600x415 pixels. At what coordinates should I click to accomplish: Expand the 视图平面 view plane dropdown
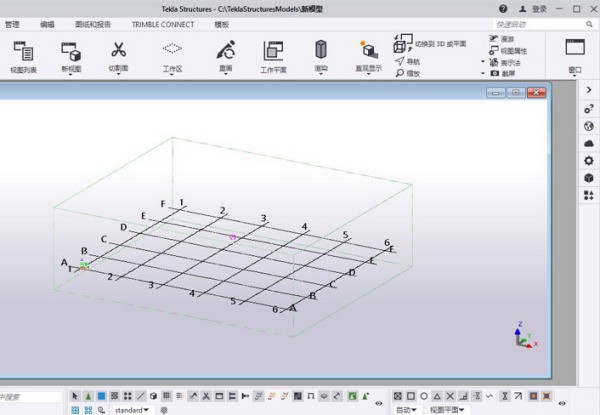coord(447,410)
